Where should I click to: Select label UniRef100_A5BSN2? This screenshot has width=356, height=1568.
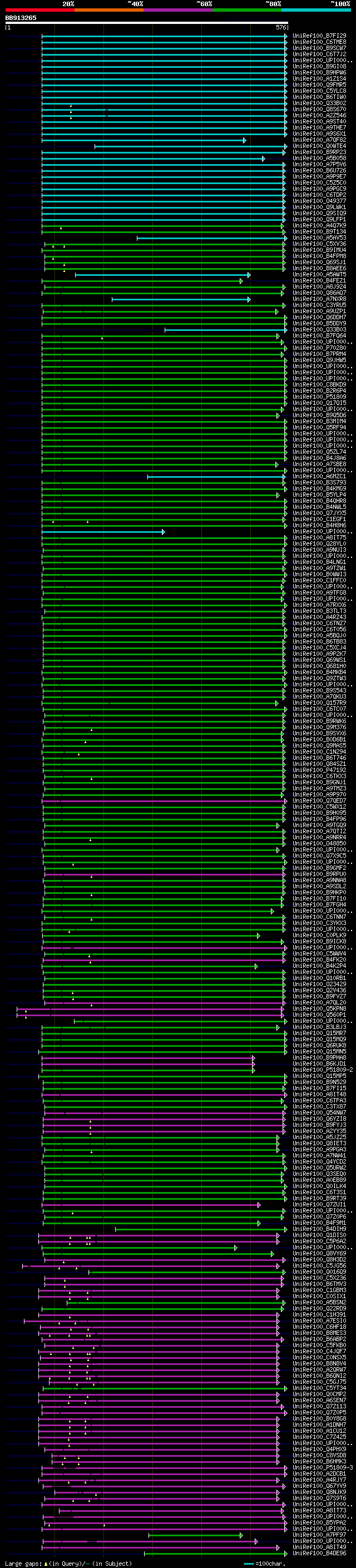[x=319, y=1302]
